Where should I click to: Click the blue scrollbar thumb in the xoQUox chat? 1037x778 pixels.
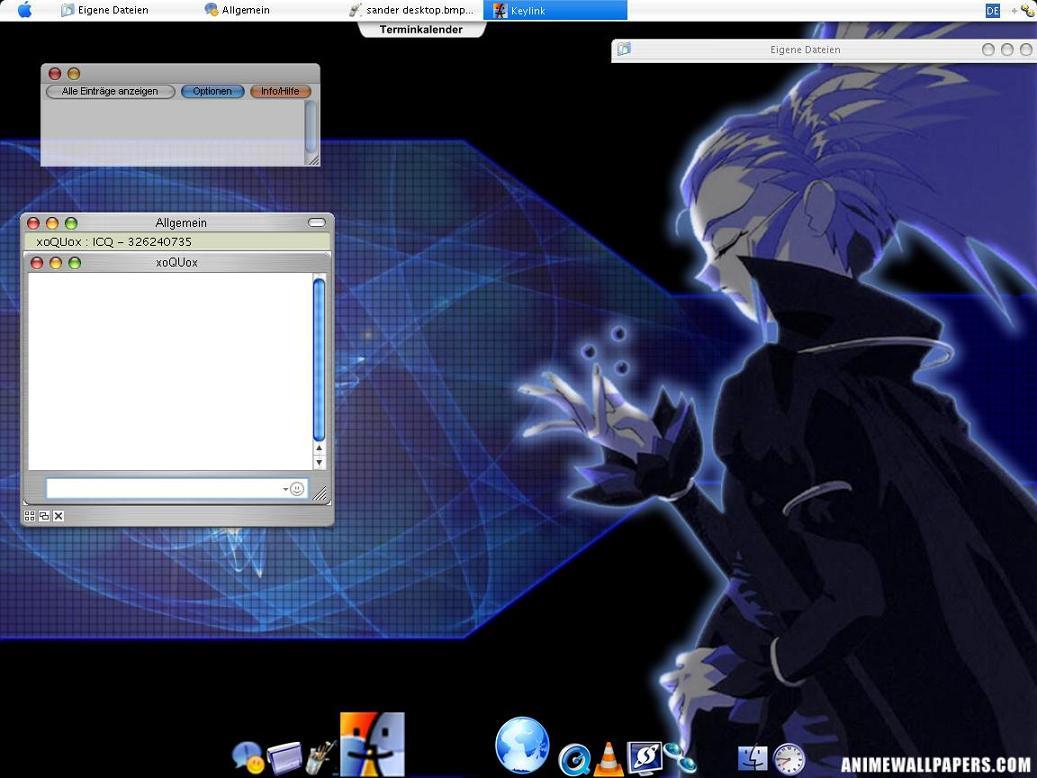tap(319, 359)
